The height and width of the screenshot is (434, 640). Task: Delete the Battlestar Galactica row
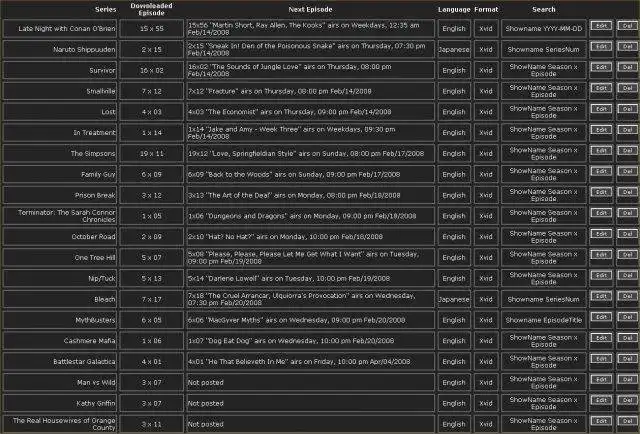[627, 358]
